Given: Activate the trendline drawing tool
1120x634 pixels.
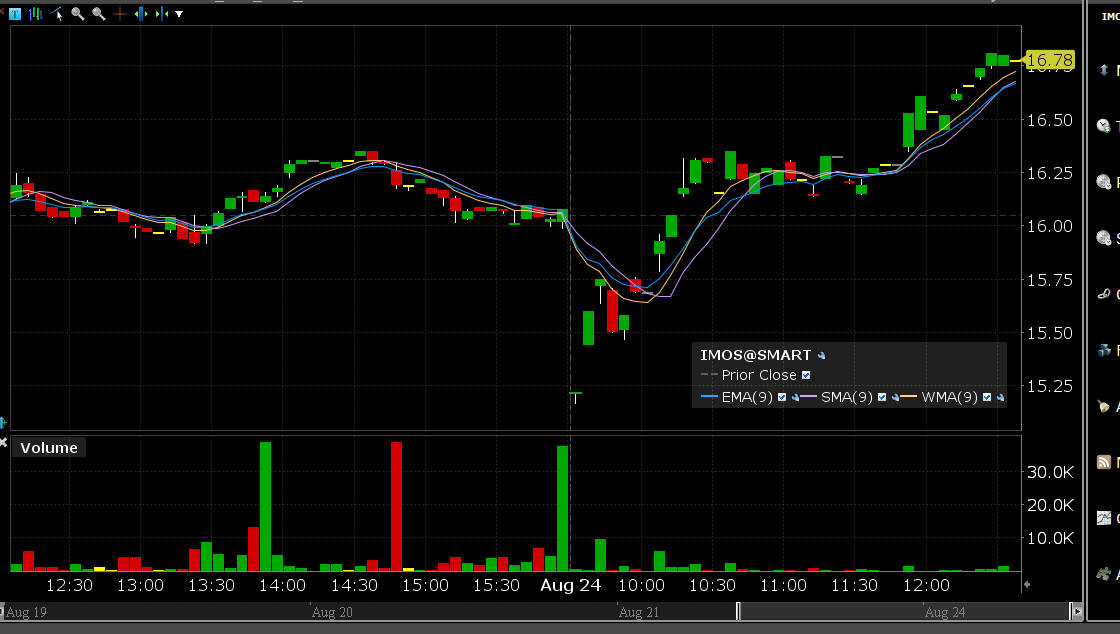Looking at the screenshot, I should click(x=58, y=14).
